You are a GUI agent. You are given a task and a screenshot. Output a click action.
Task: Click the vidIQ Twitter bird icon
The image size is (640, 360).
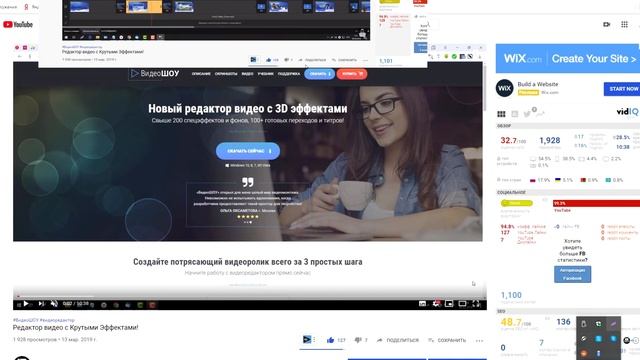pyautogui.click(x=527, y=114)
